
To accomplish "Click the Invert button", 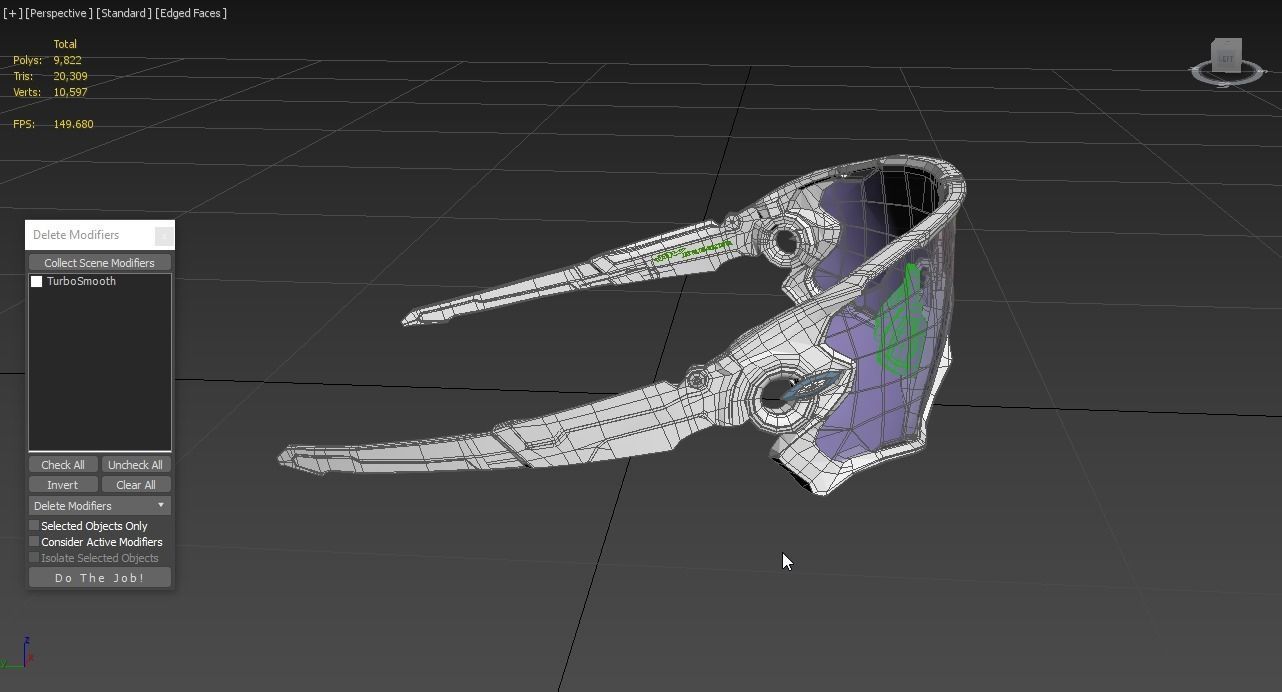I will coord(63,485).
